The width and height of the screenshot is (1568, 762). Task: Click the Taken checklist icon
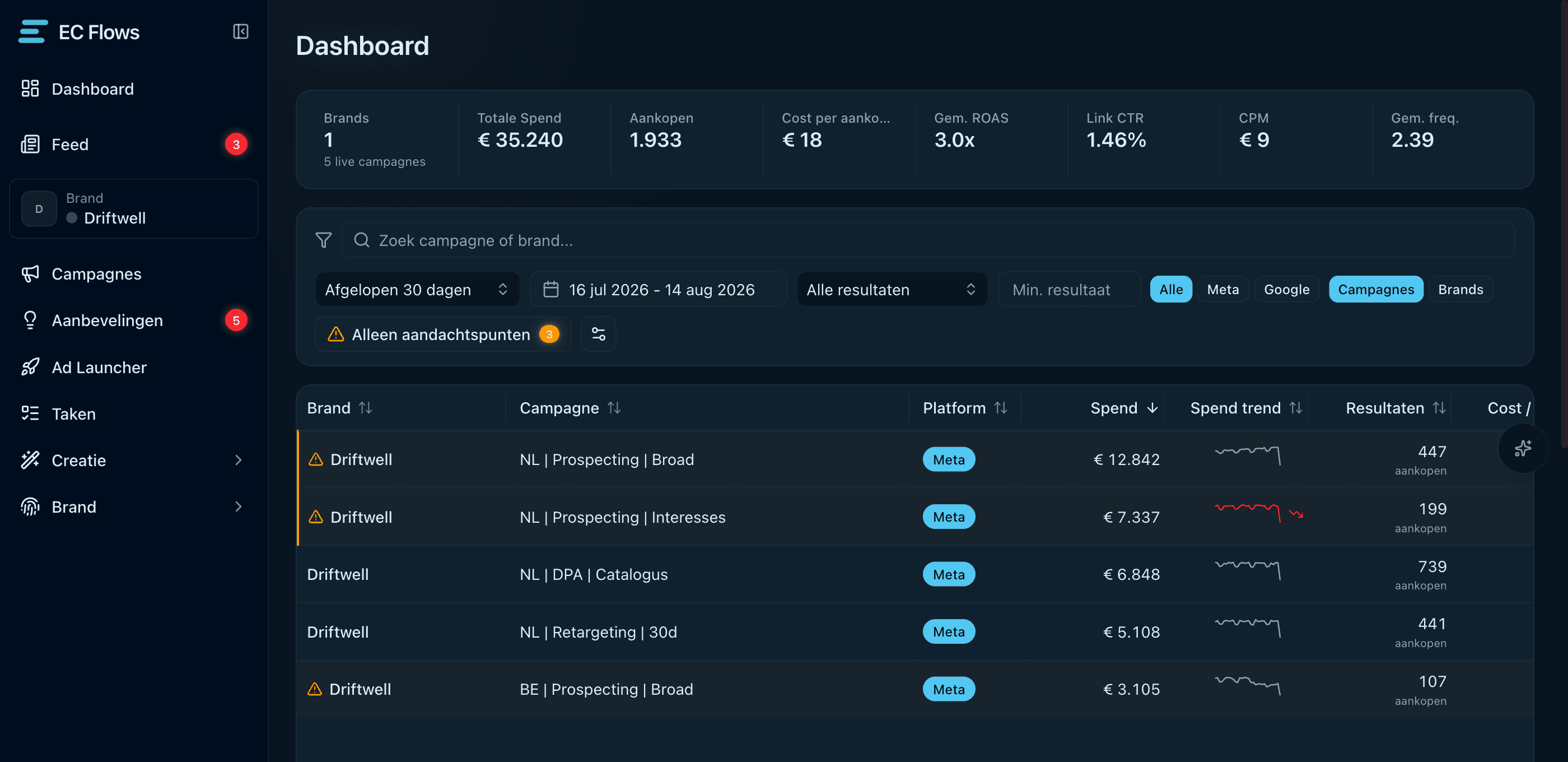pyautogui.click(x=30, y=413)
